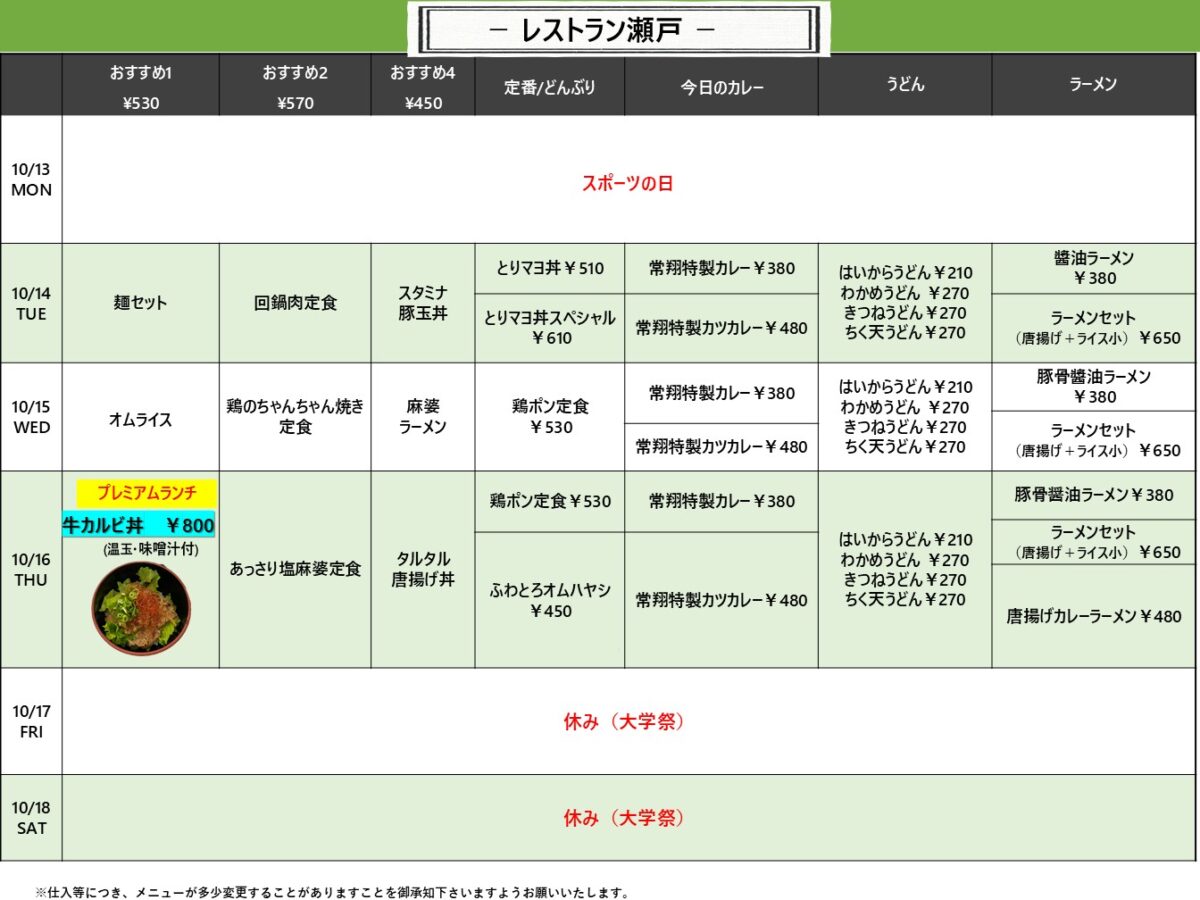Screen dimensions: 1200x900
Task: Click the あっさり塩麻婆定食 menu item
Action: point(295,569)
